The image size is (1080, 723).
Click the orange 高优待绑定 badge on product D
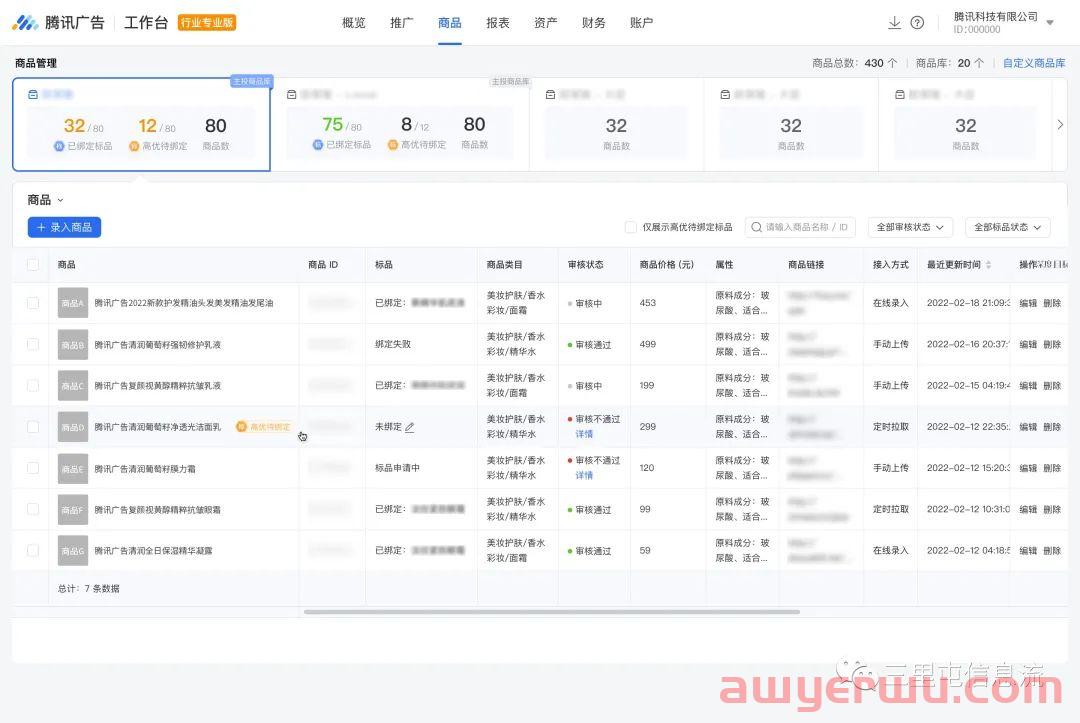click(264, 427)
